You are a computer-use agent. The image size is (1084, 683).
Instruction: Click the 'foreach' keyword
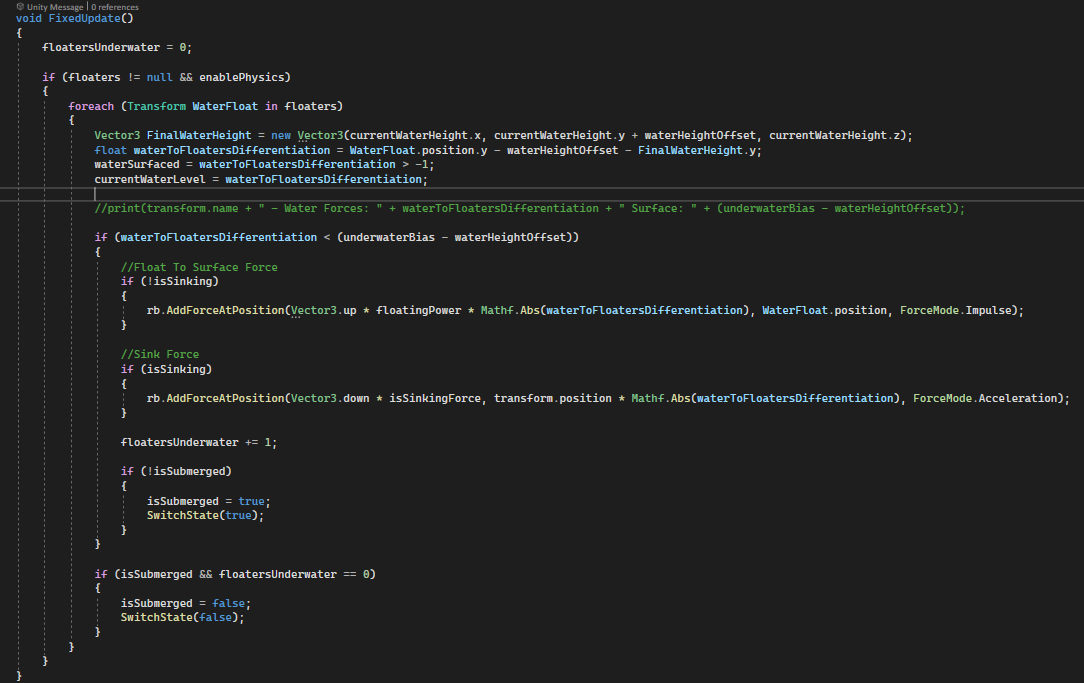click(91, 106)
